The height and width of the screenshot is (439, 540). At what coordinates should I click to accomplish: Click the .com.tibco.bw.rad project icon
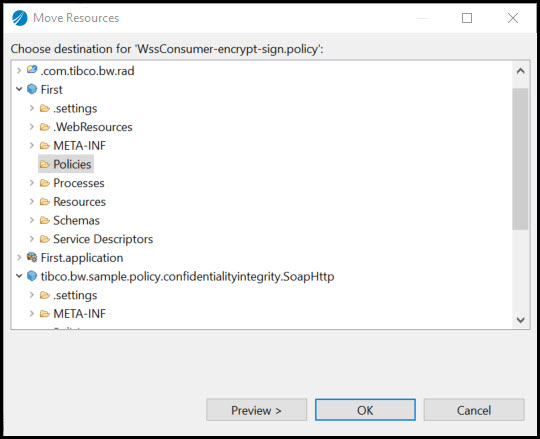pyautogui.click(x=32, y=70)
